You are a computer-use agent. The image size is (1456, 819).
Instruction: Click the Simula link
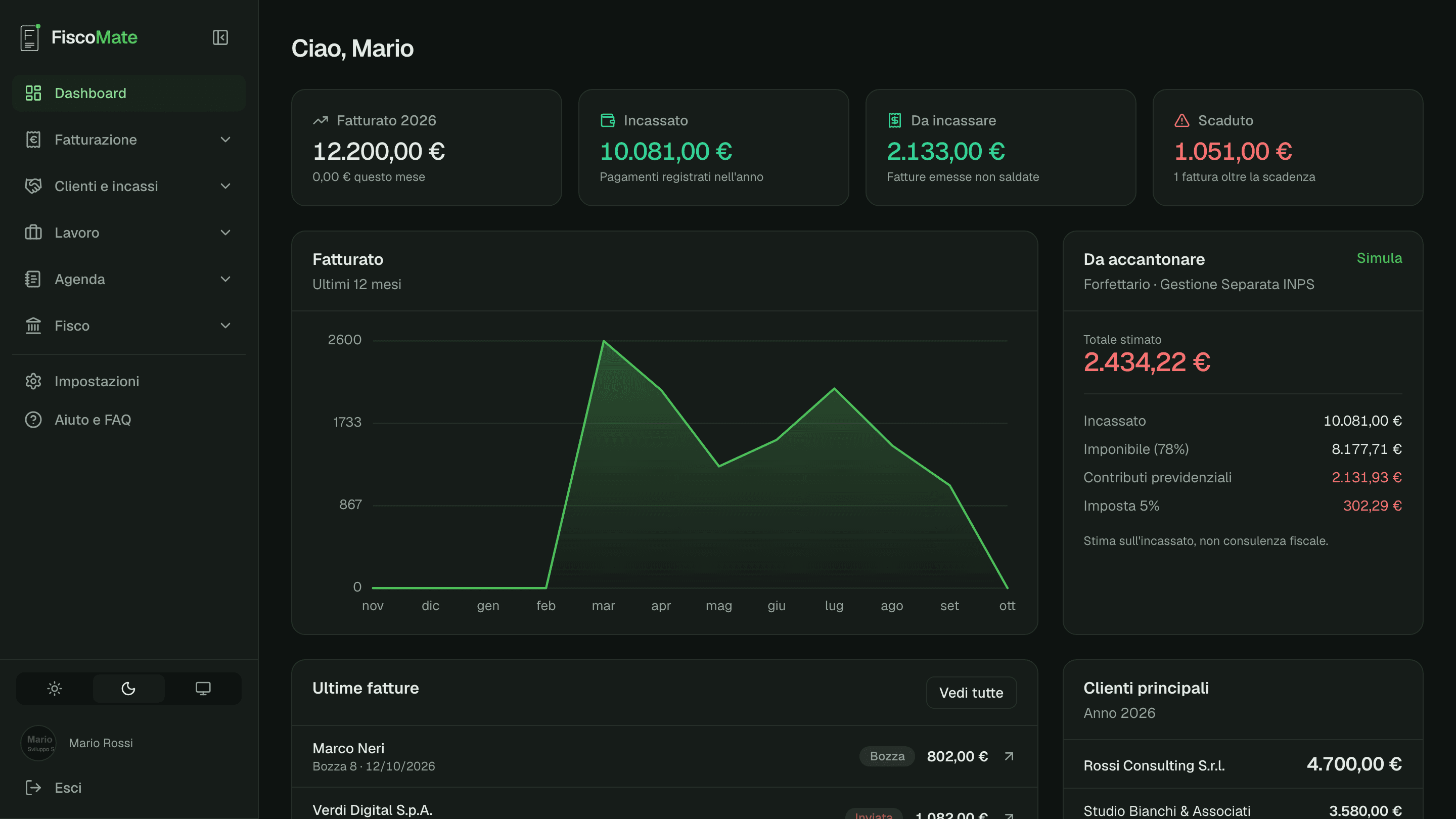pos(1379,258)
